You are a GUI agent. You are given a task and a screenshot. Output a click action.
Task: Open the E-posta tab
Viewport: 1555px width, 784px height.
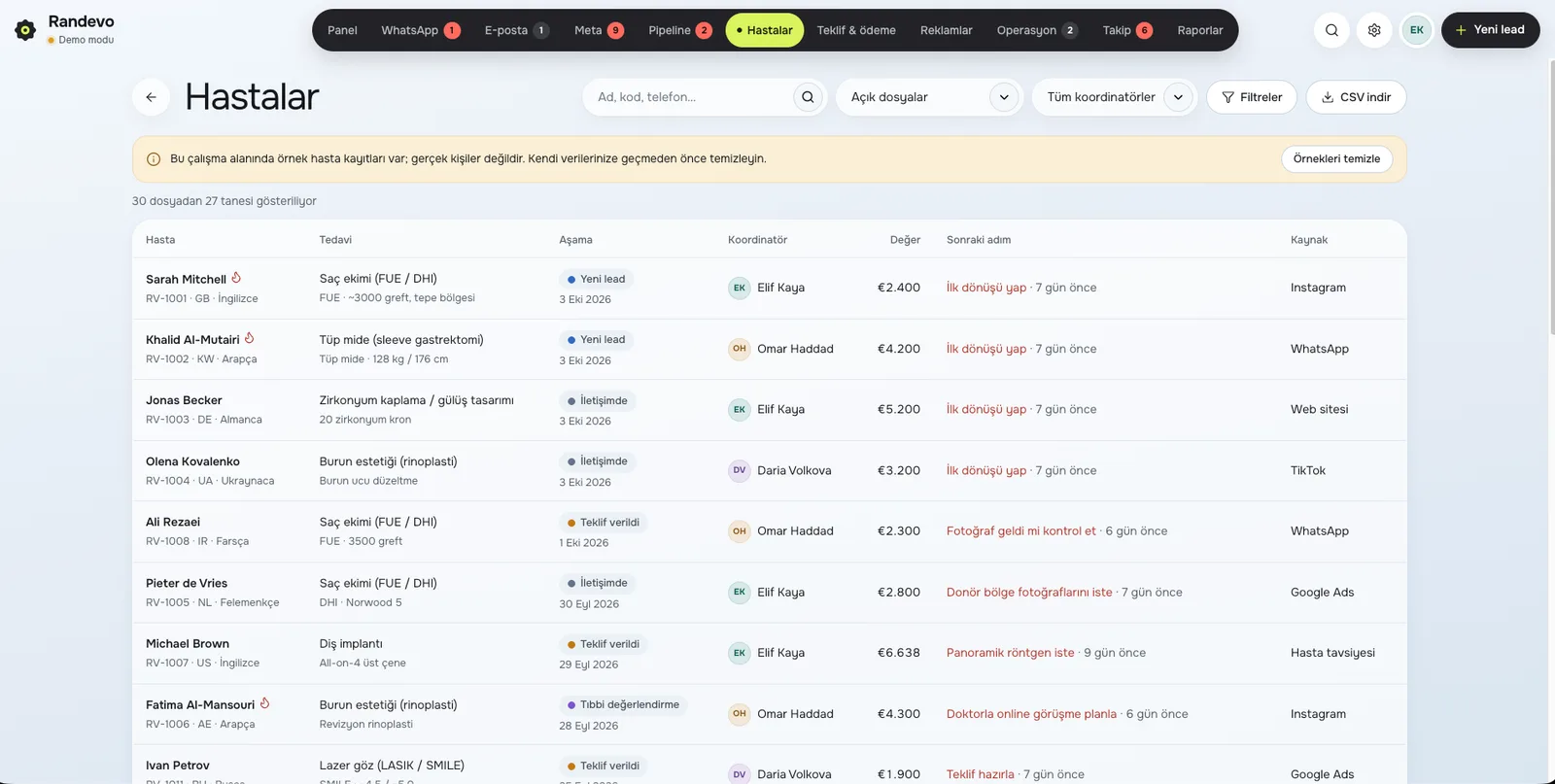pos(516,30)
